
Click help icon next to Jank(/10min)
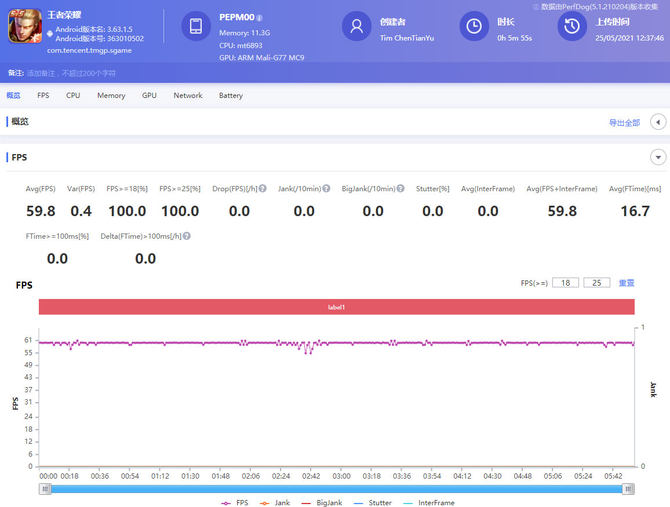tap(327, 188)
